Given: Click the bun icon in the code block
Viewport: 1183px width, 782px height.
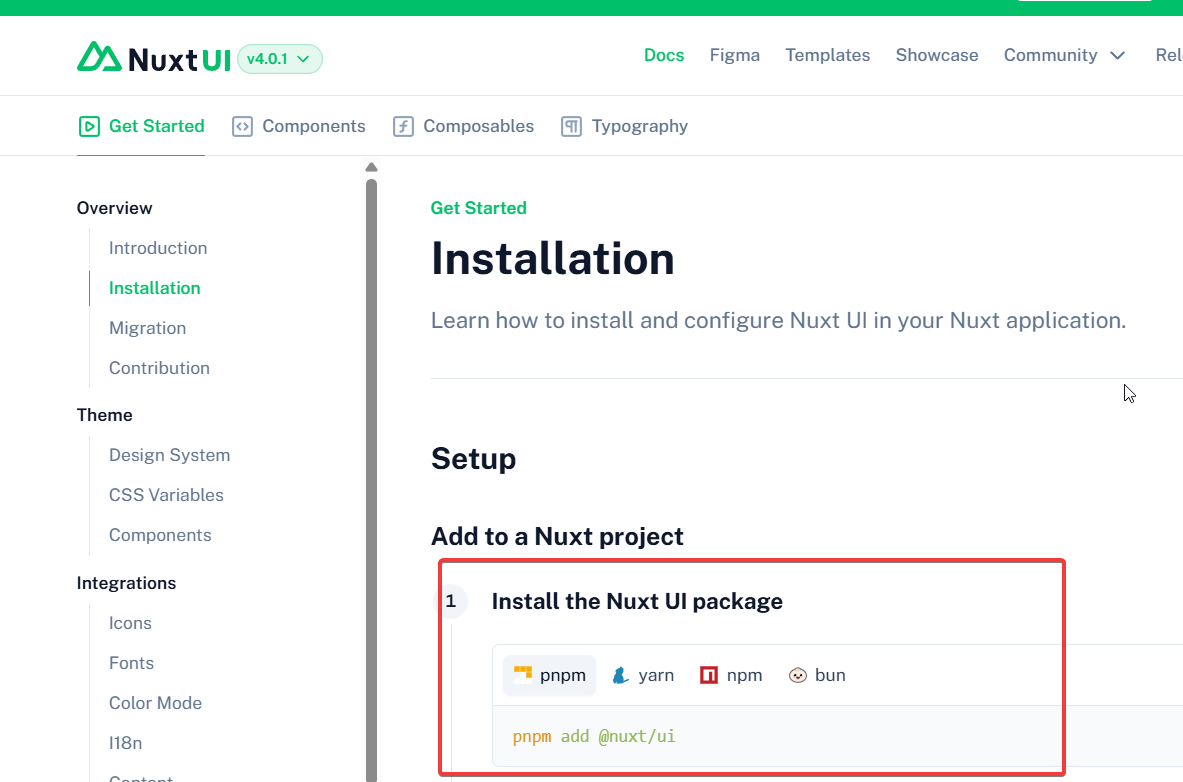Looking at the screenshot, I should 797,675.
